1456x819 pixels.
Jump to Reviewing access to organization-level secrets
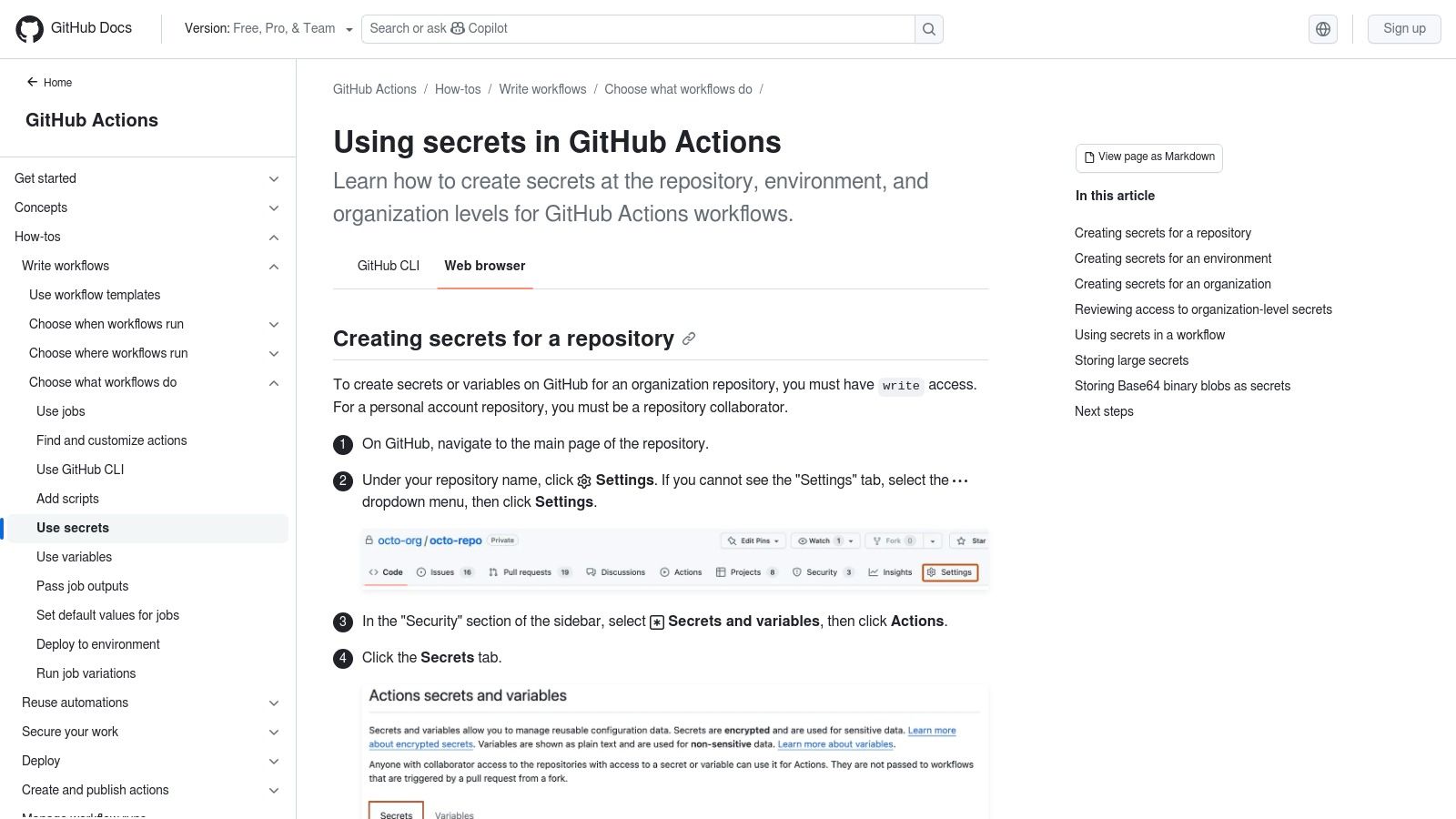click(1203, 309)
